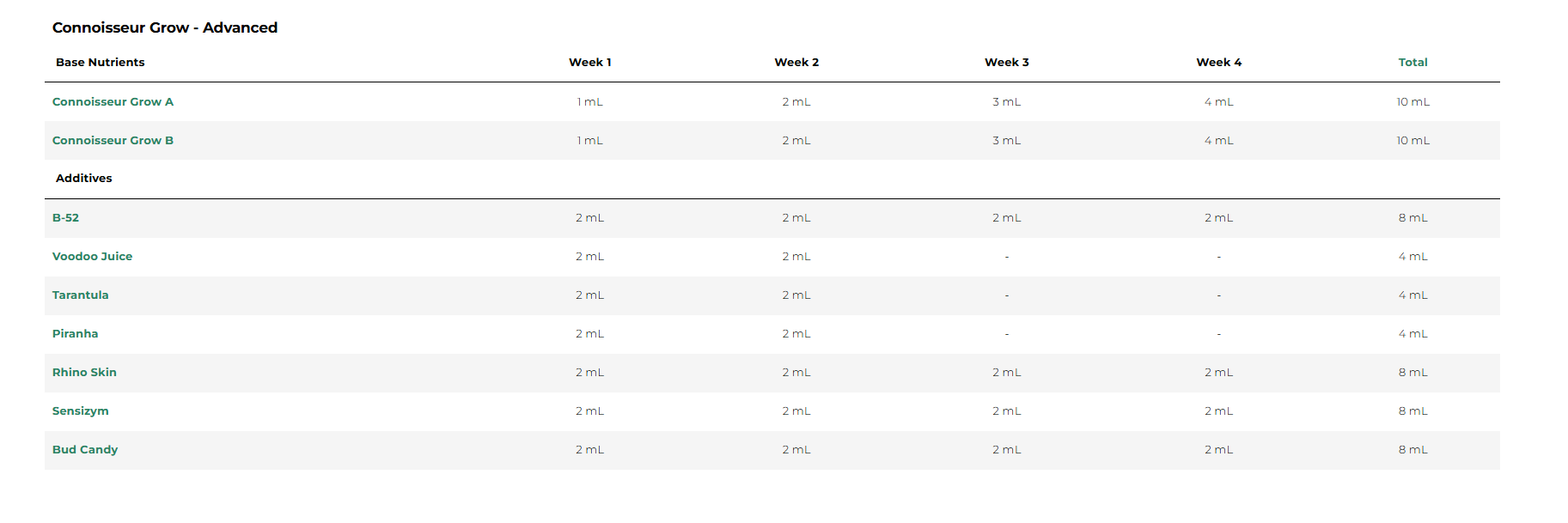Click the Total column header
1568x523 pixels.
pos(1412,63)
